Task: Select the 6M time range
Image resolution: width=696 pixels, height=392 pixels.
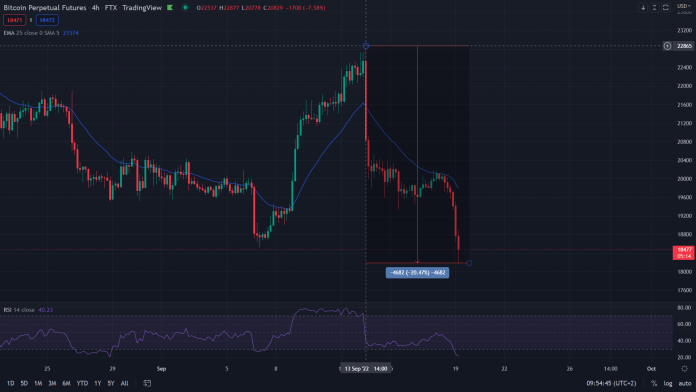Action: coord(66,383)
